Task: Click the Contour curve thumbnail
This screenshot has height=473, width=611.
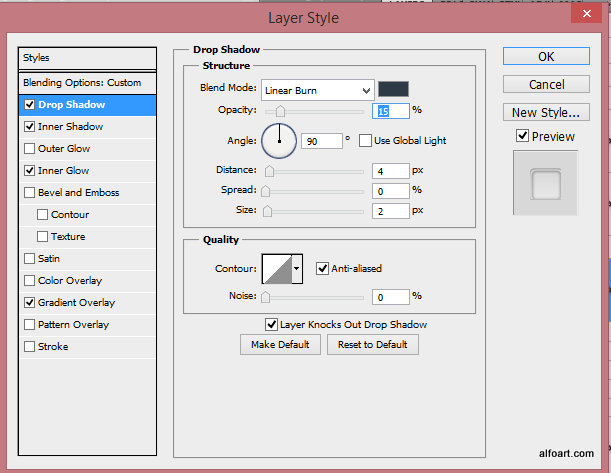Action: [x=276, y=268]
